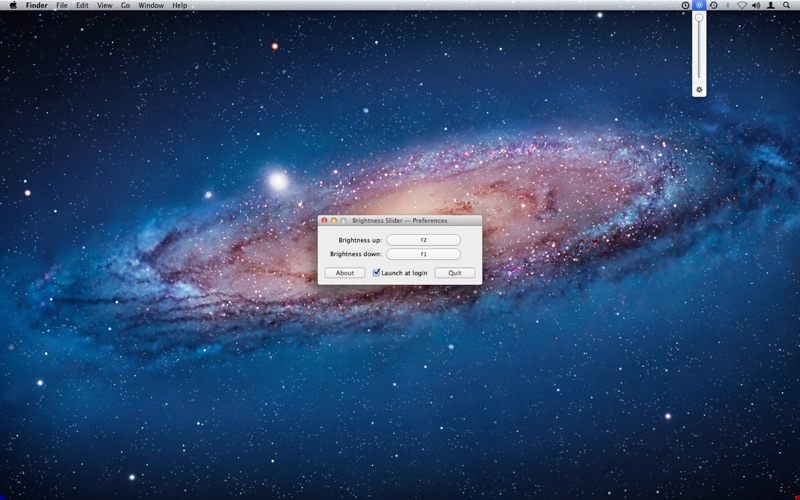Open the Apple menu

(13, 5)
